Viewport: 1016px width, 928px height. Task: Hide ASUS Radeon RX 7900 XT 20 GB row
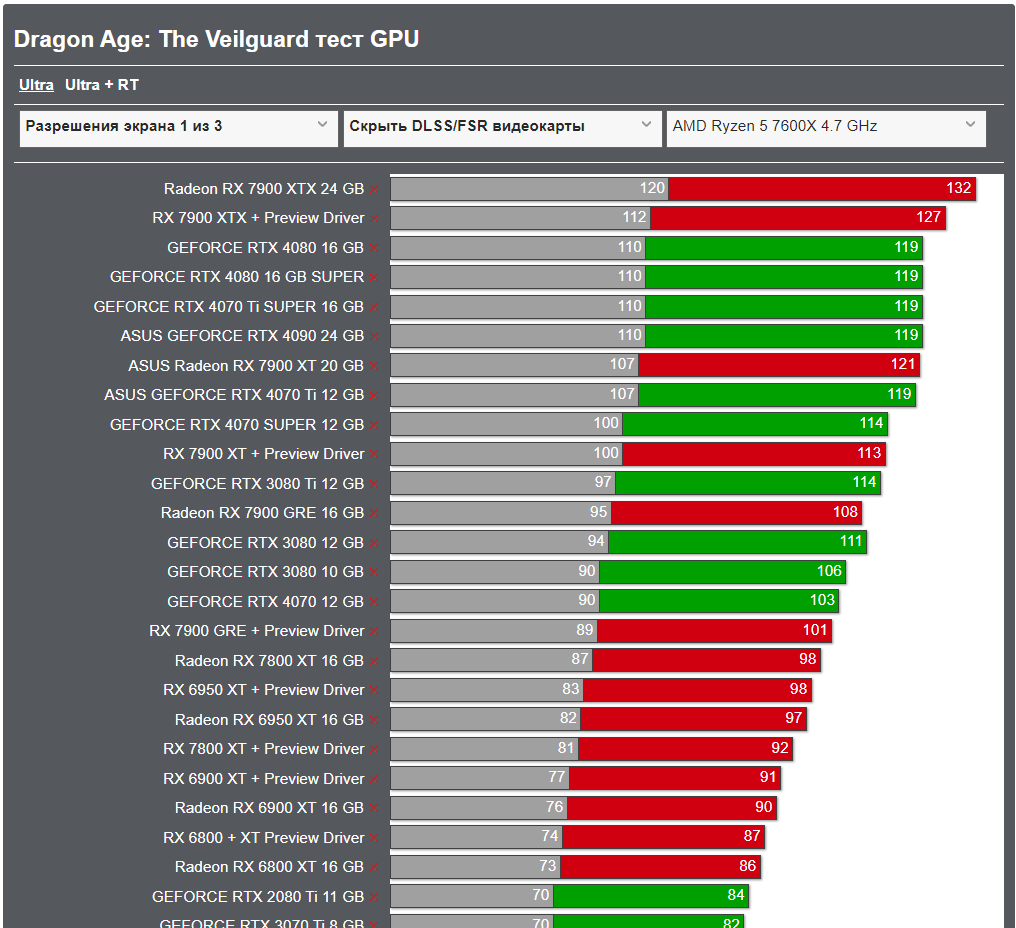coord(374,366)
